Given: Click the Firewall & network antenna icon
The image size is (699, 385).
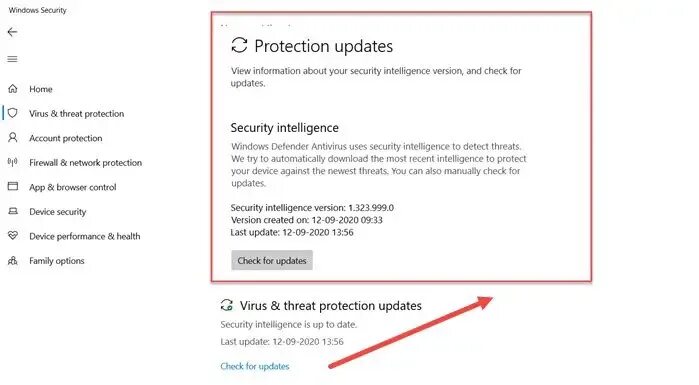Looking at the screenshot, I should (13, 162).
